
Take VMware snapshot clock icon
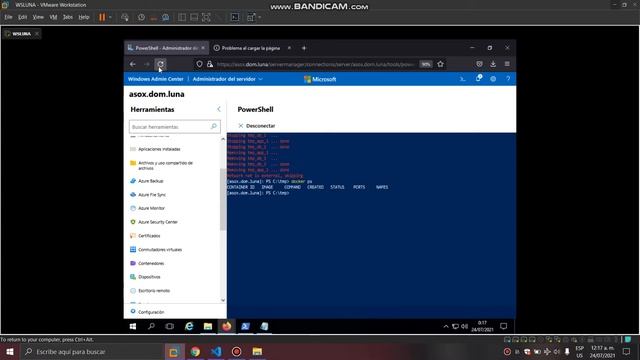pyautogui.click(x=141, y=17)
